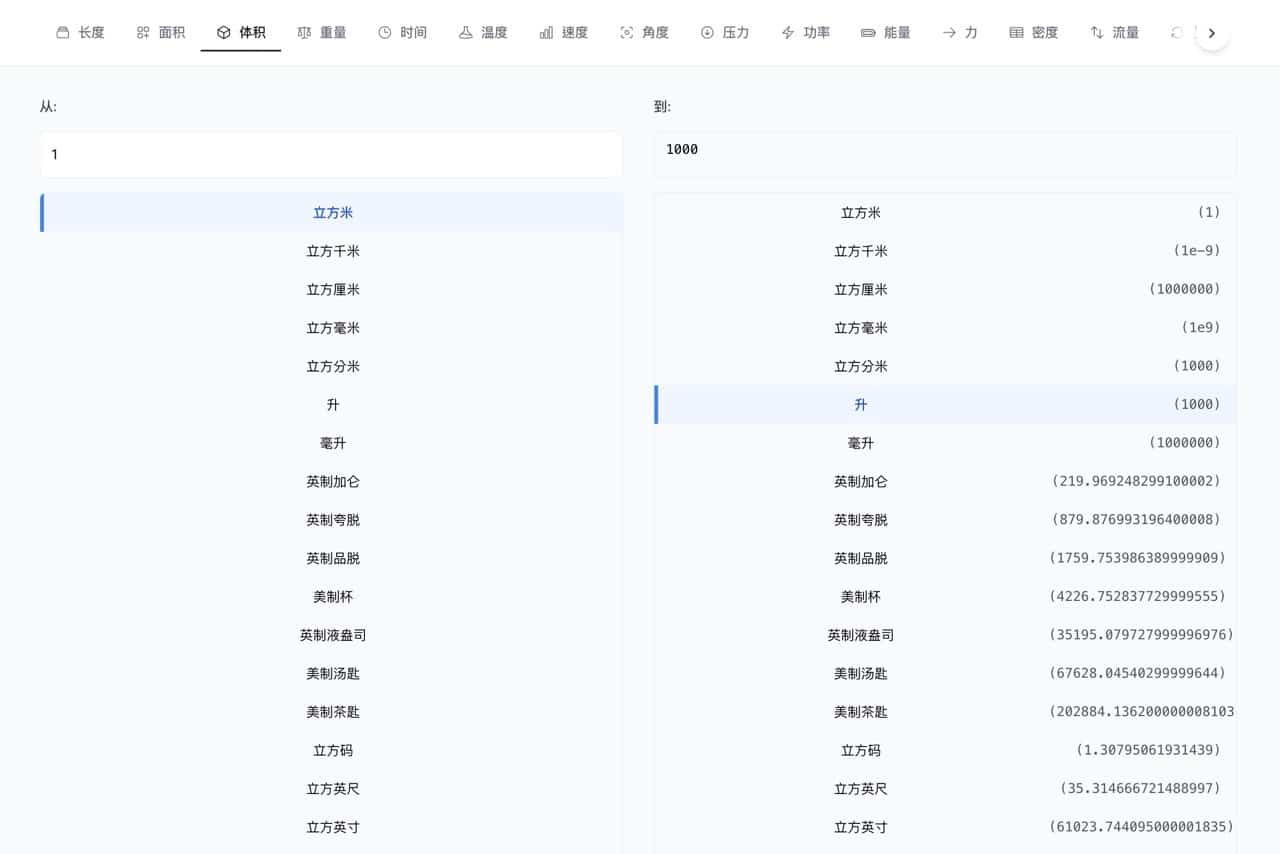The height and width of the screenshot is (854, 1280).
Task: Click the pressure icon beside 压力
Action: click(707, 33)
